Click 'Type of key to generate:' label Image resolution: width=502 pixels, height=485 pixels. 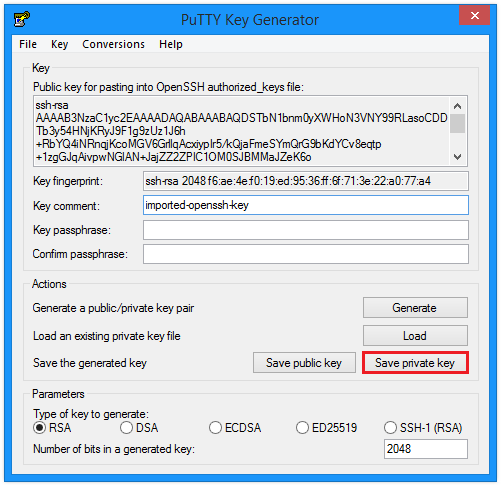pyautogui.click(x=91, y=414)
